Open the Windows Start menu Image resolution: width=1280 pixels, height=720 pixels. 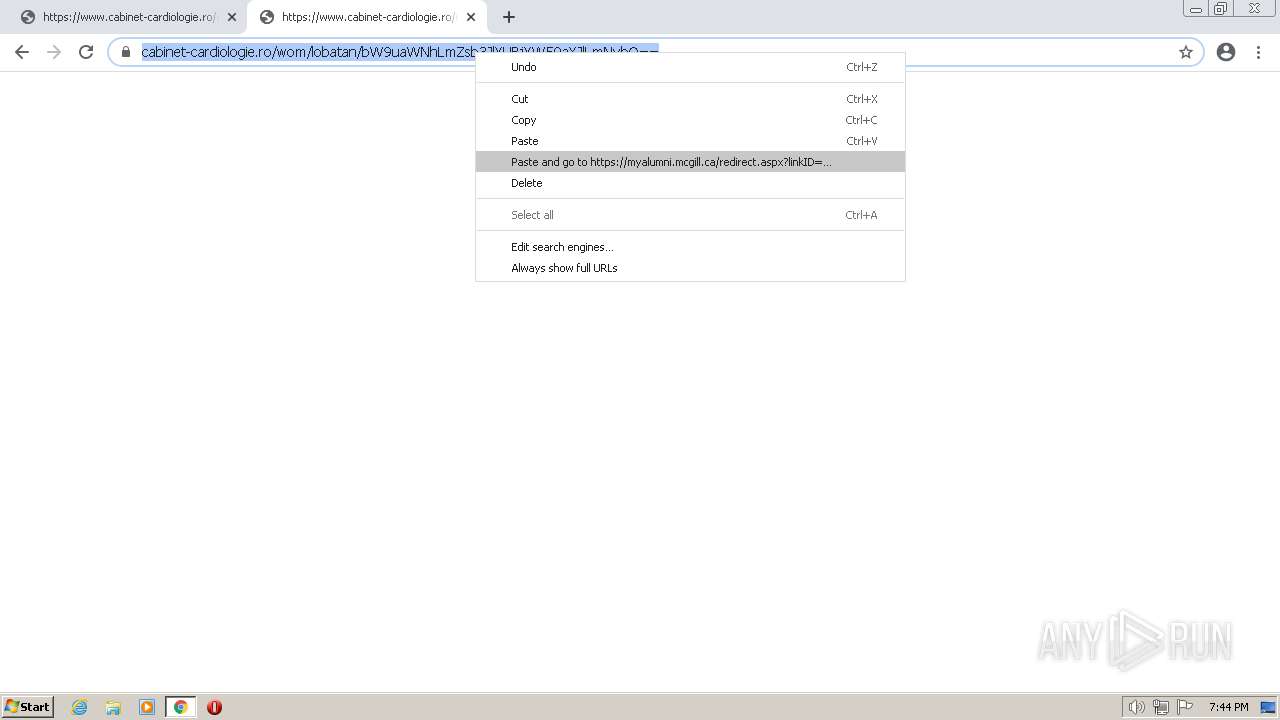[x=28, y=706]
